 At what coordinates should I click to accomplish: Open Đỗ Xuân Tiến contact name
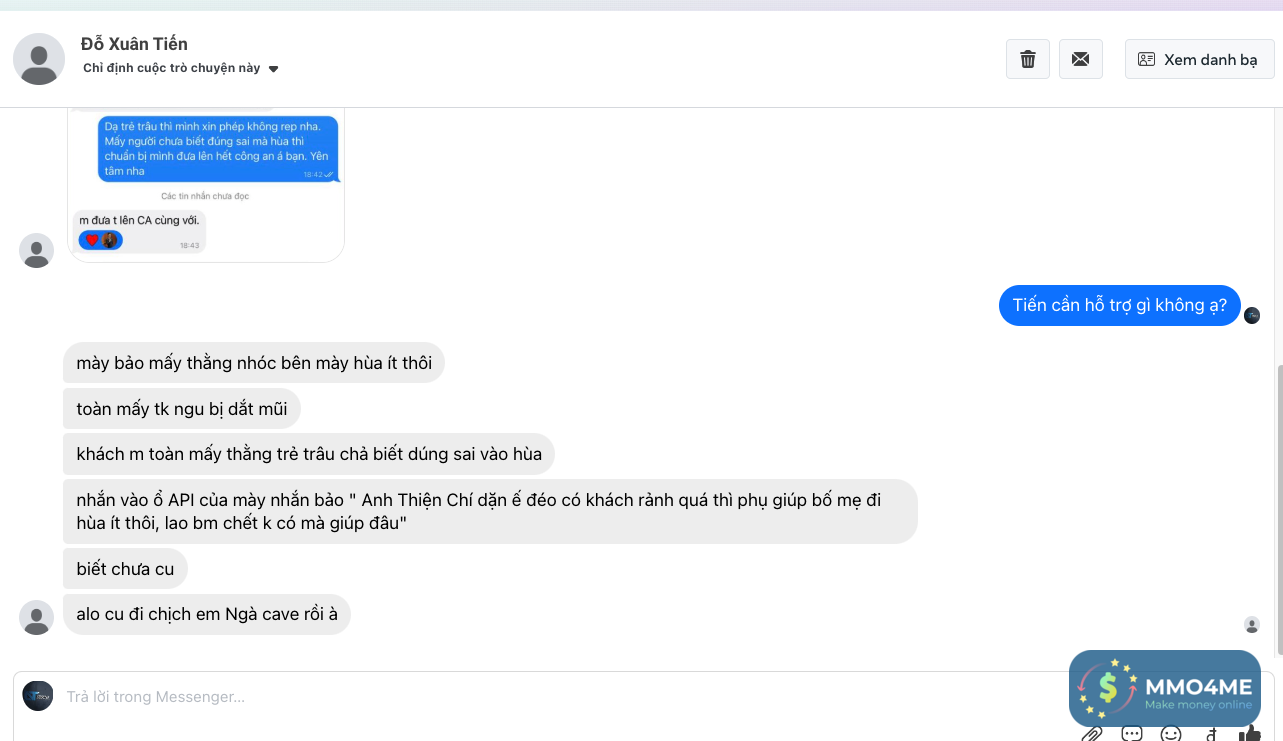134,44
